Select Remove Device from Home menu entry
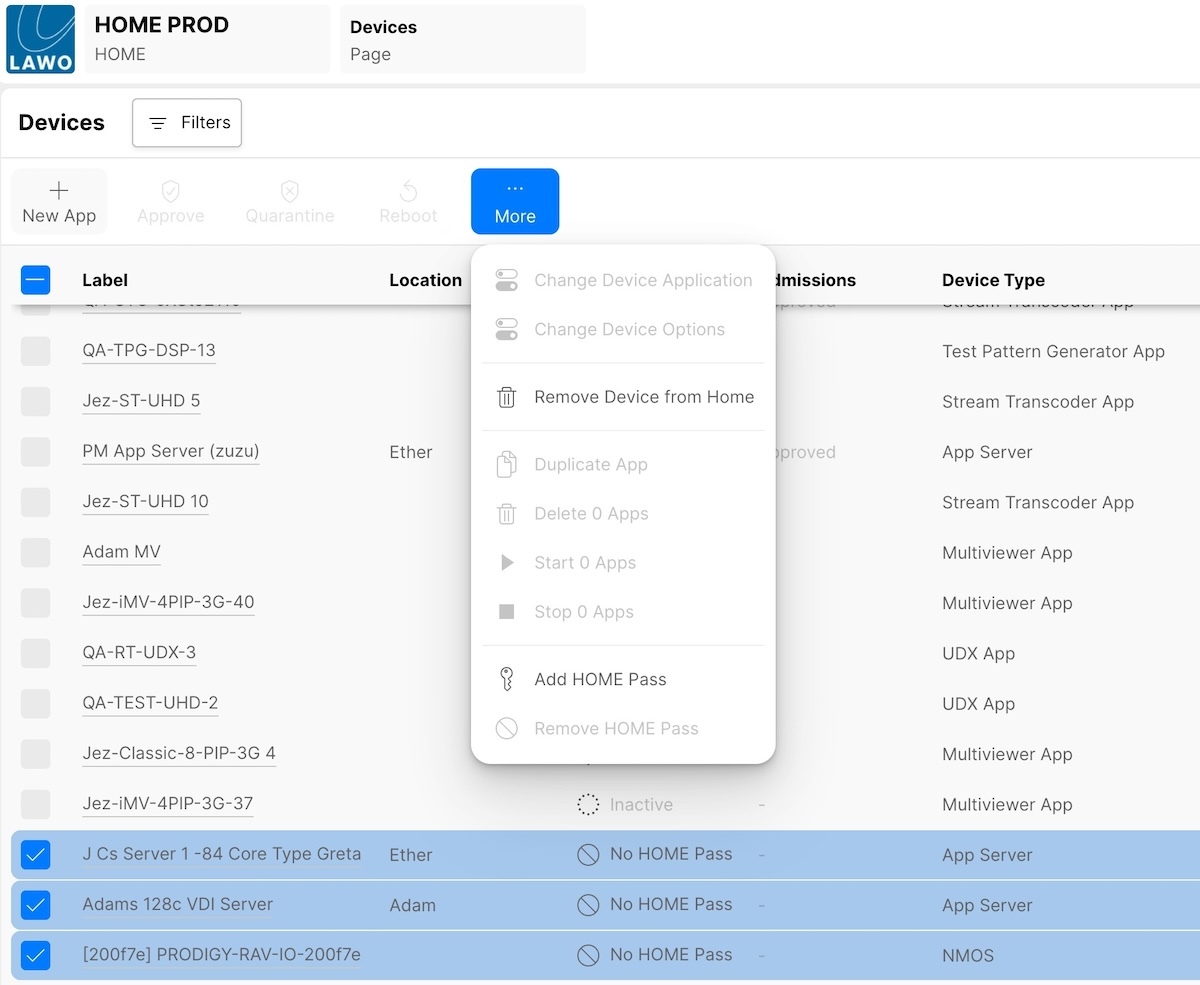The image size is (1200, 985). (x=644, y=397)
